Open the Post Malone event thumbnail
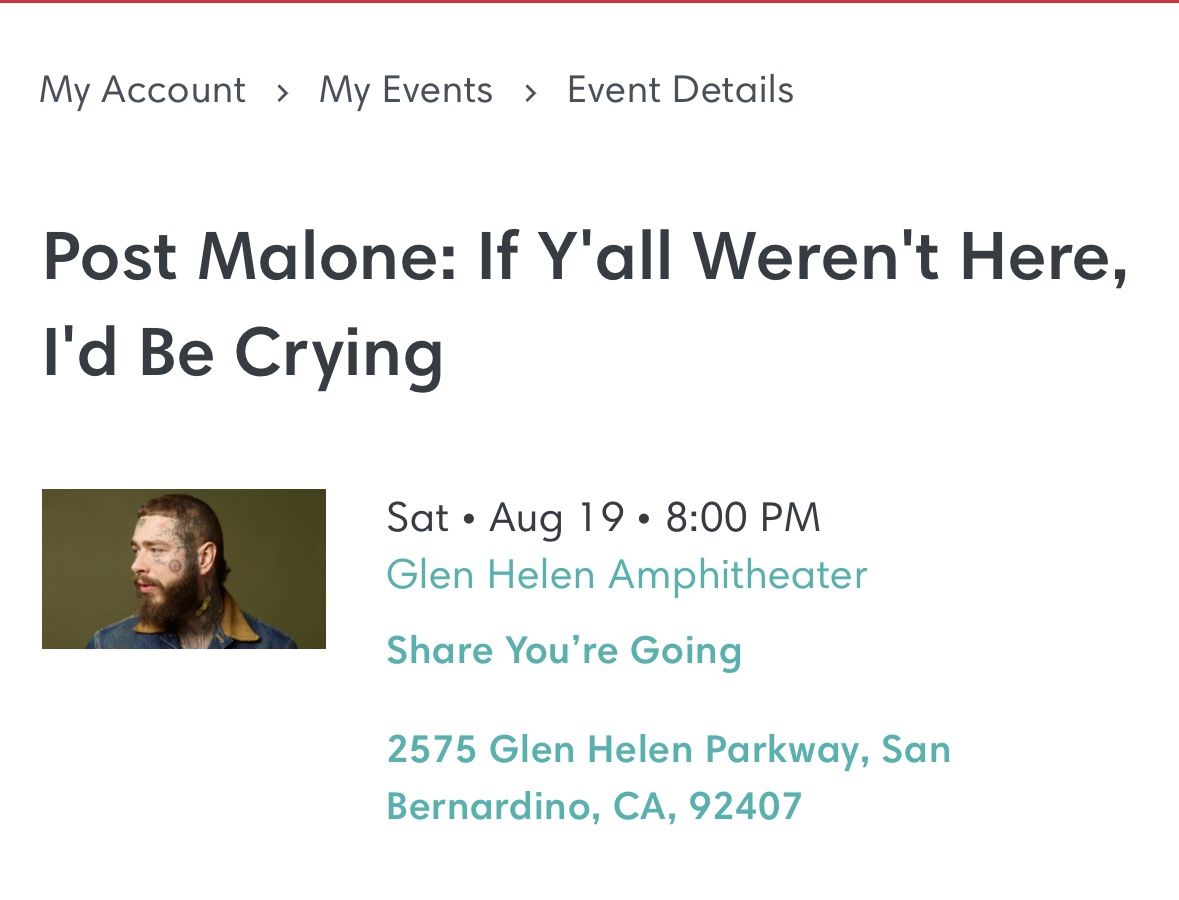The image size is (1179, 900). tap(184, 568)
